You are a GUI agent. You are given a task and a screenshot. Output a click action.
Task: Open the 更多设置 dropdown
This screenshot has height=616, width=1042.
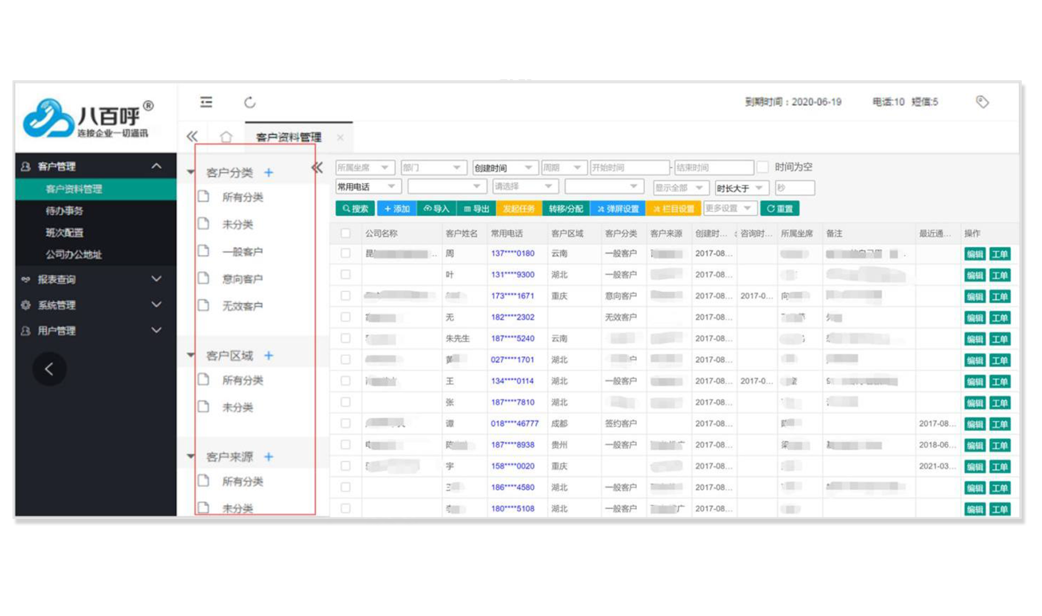(x=729, y=209)
